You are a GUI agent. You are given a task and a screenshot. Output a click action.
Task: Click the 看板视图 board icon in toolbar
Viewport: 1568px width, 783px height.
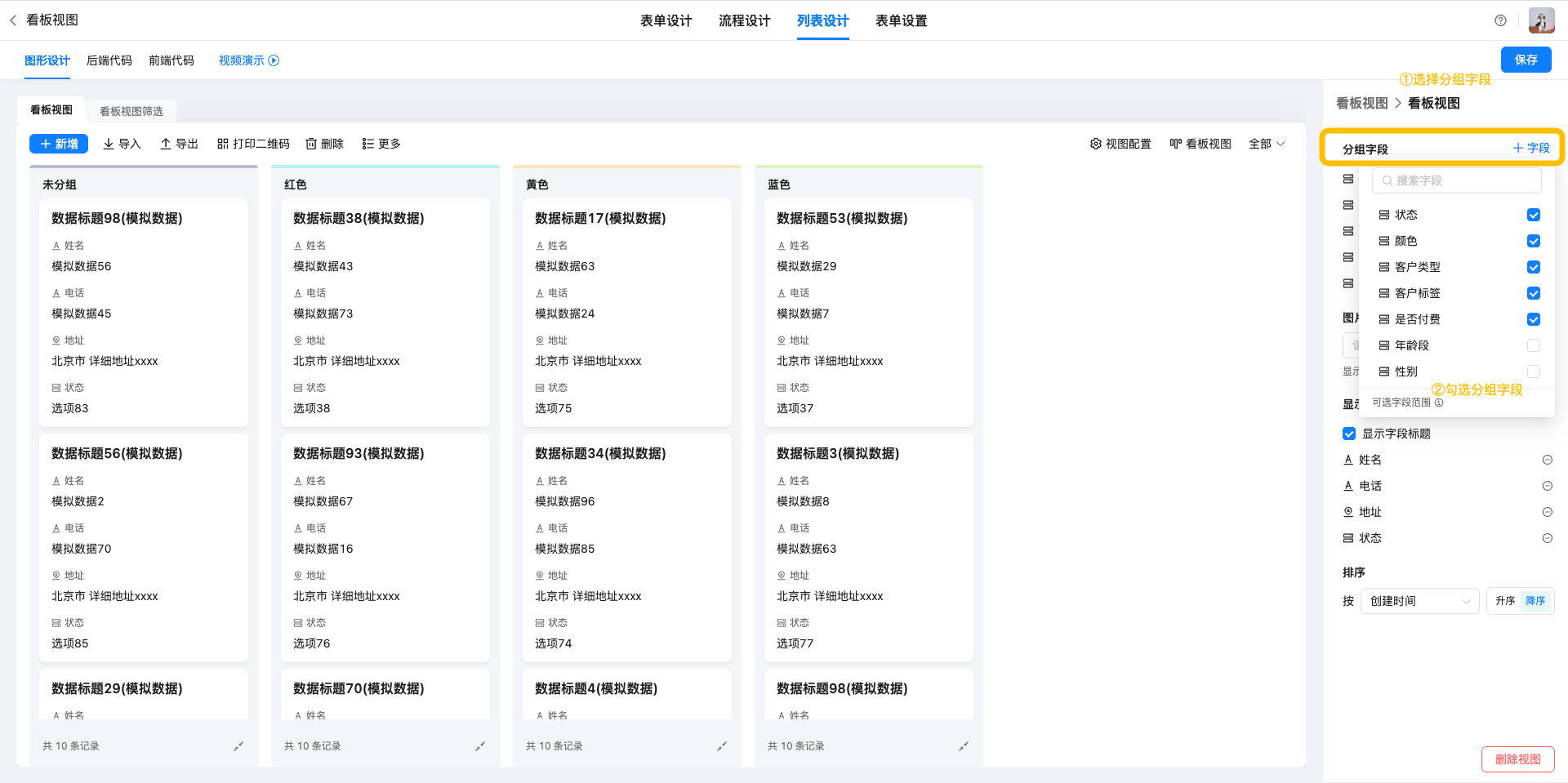point(1175,144)
